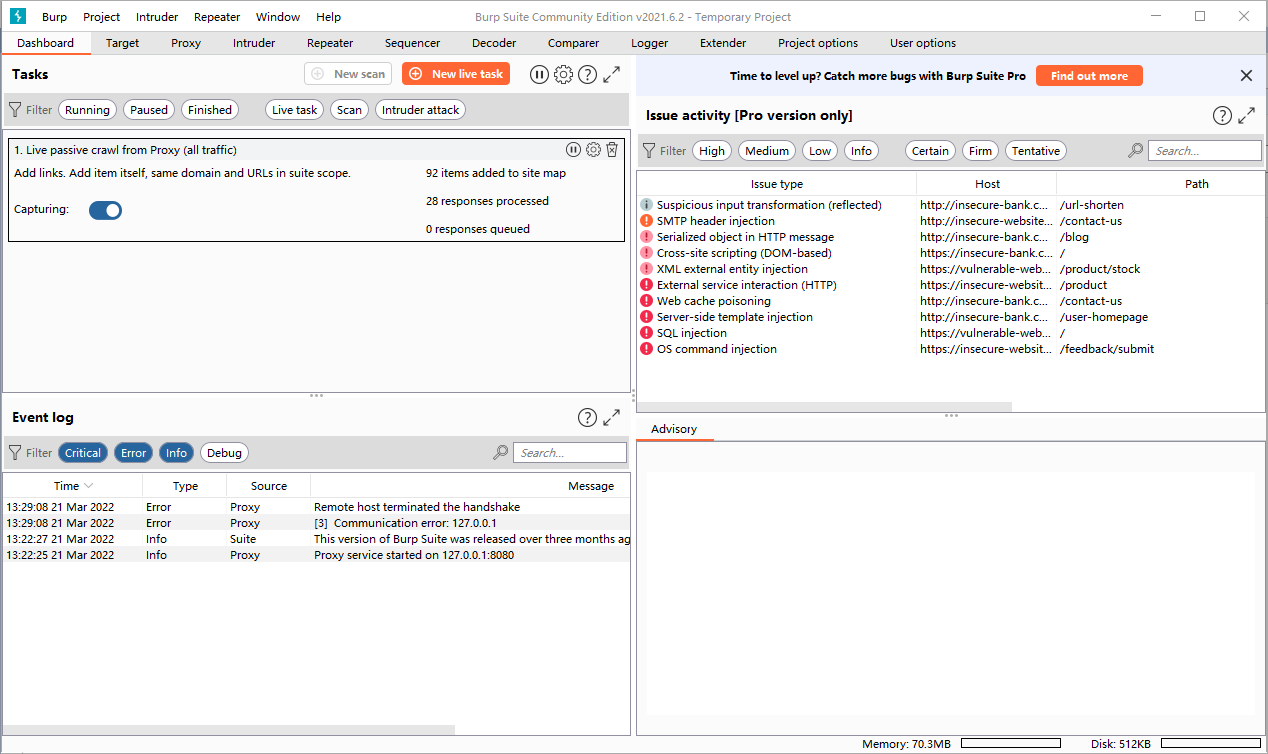Open the Window menu
Viewport: 1268px width, 754px height.
pos(278,17)
